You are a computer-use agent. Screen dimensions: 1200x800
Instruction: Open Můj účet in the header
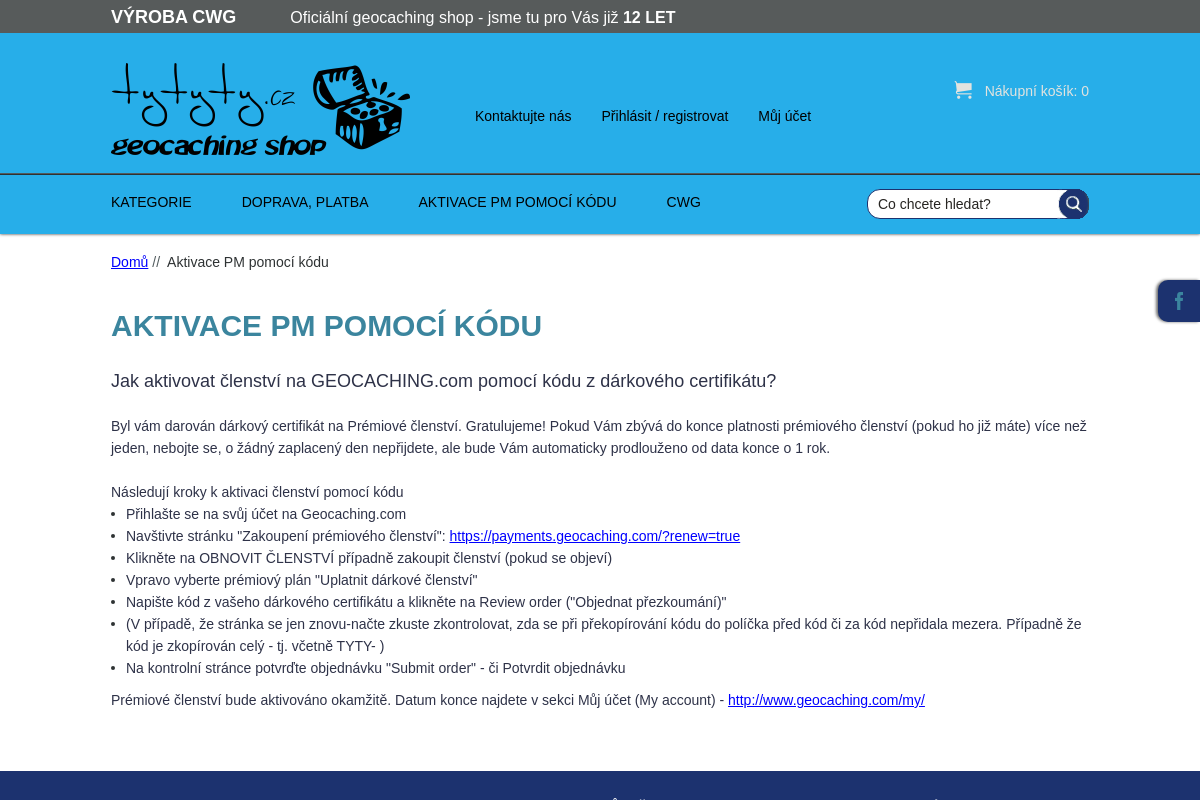(784, 116)
